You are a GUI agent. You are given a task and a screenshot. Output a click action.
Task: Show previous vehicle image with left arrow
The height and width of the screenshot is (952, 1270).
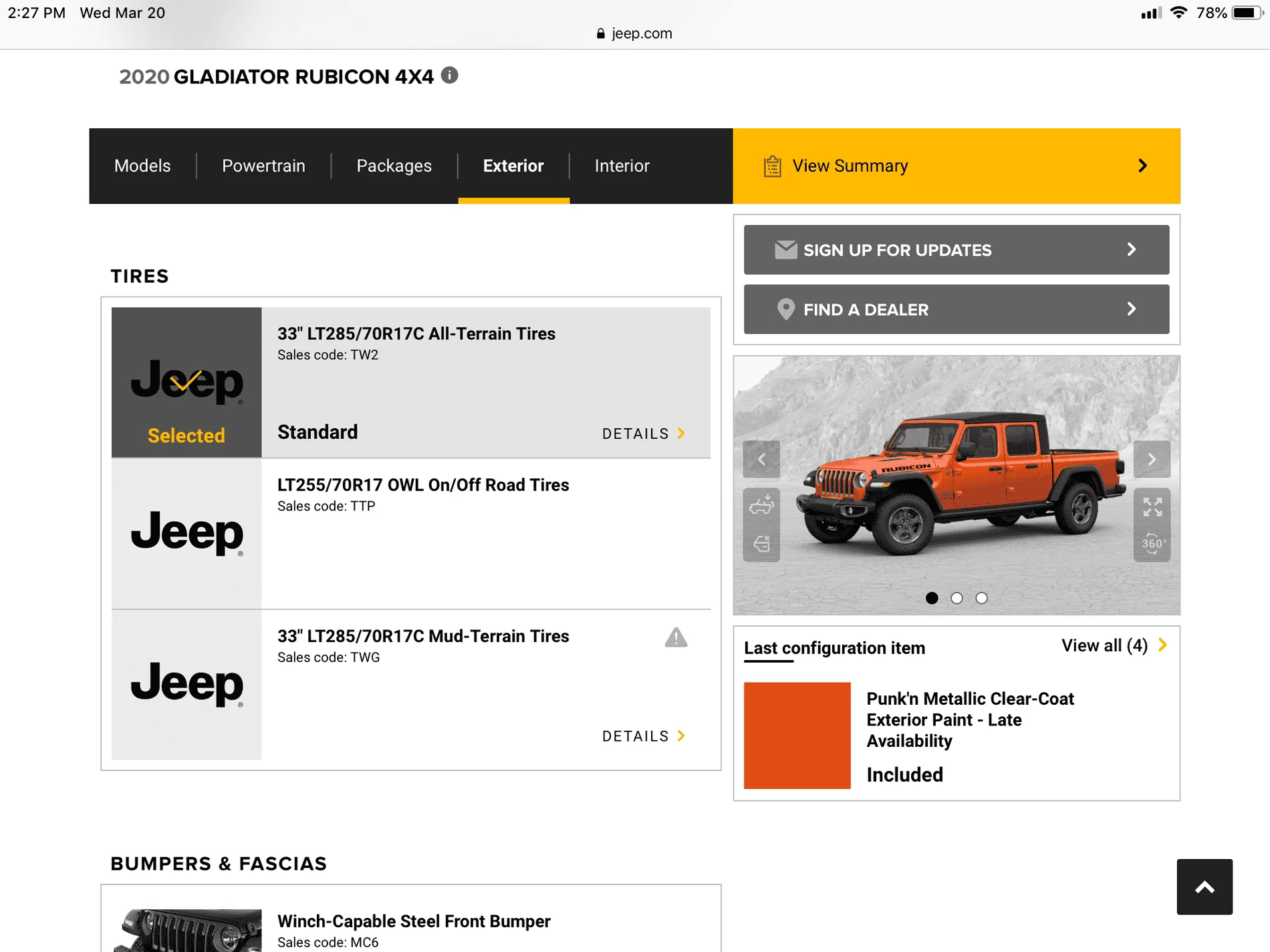coord(761,459)
